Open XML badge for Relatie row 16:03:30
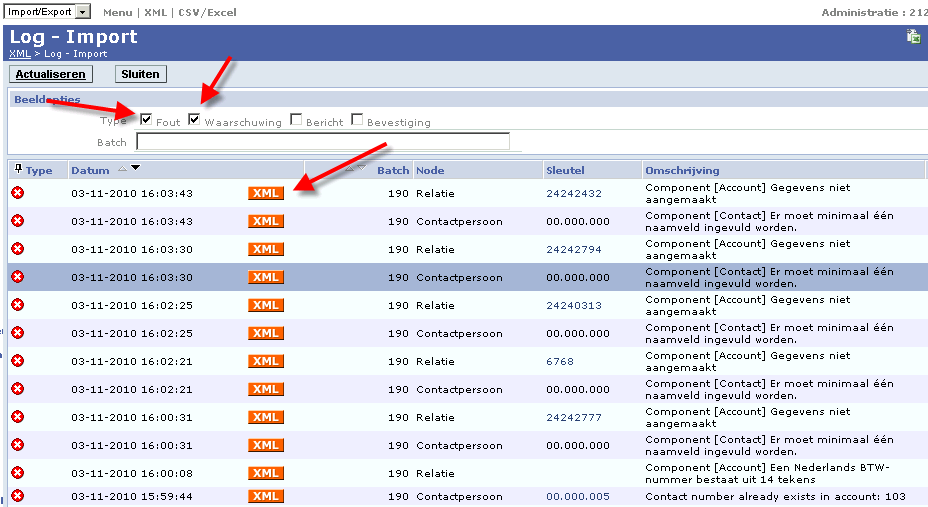This screenshot has width=928, height=507. tap(266, 249)
